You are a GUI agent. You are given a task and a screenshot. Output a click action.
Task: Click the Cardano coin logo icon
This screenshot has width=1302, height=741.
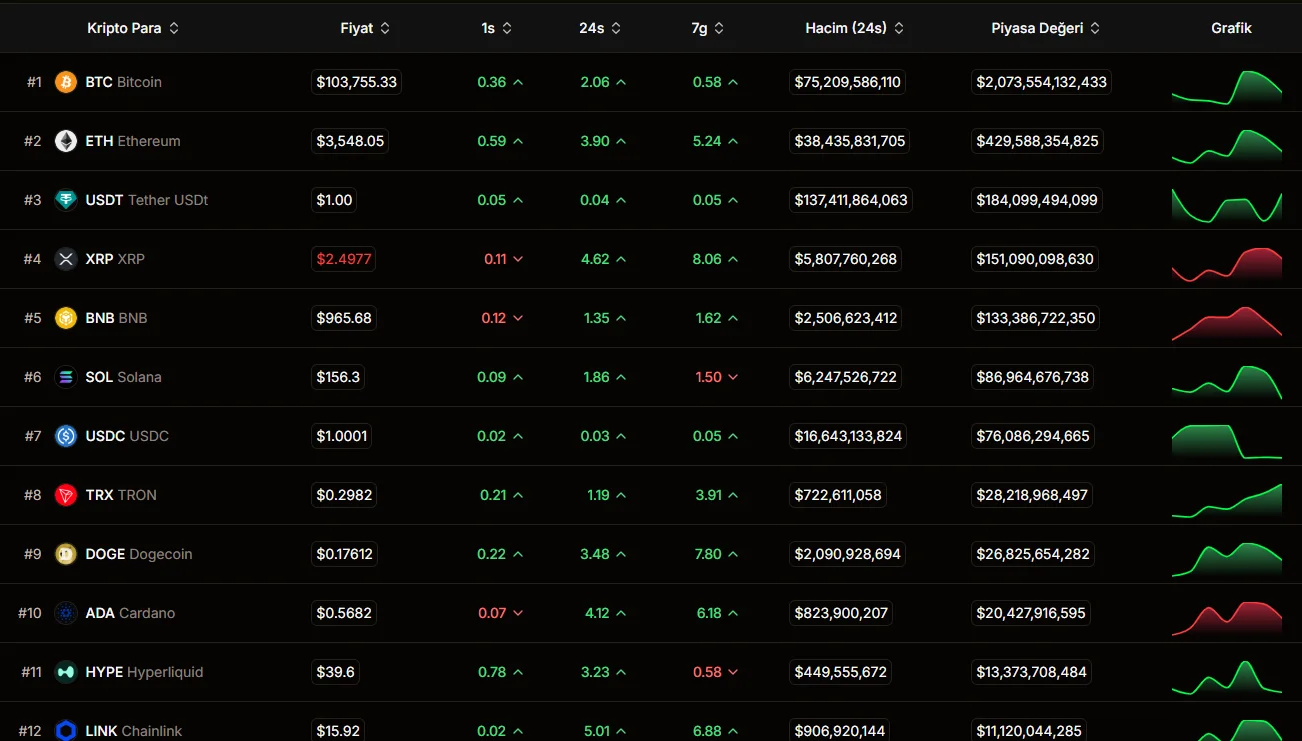coord(66,613)
